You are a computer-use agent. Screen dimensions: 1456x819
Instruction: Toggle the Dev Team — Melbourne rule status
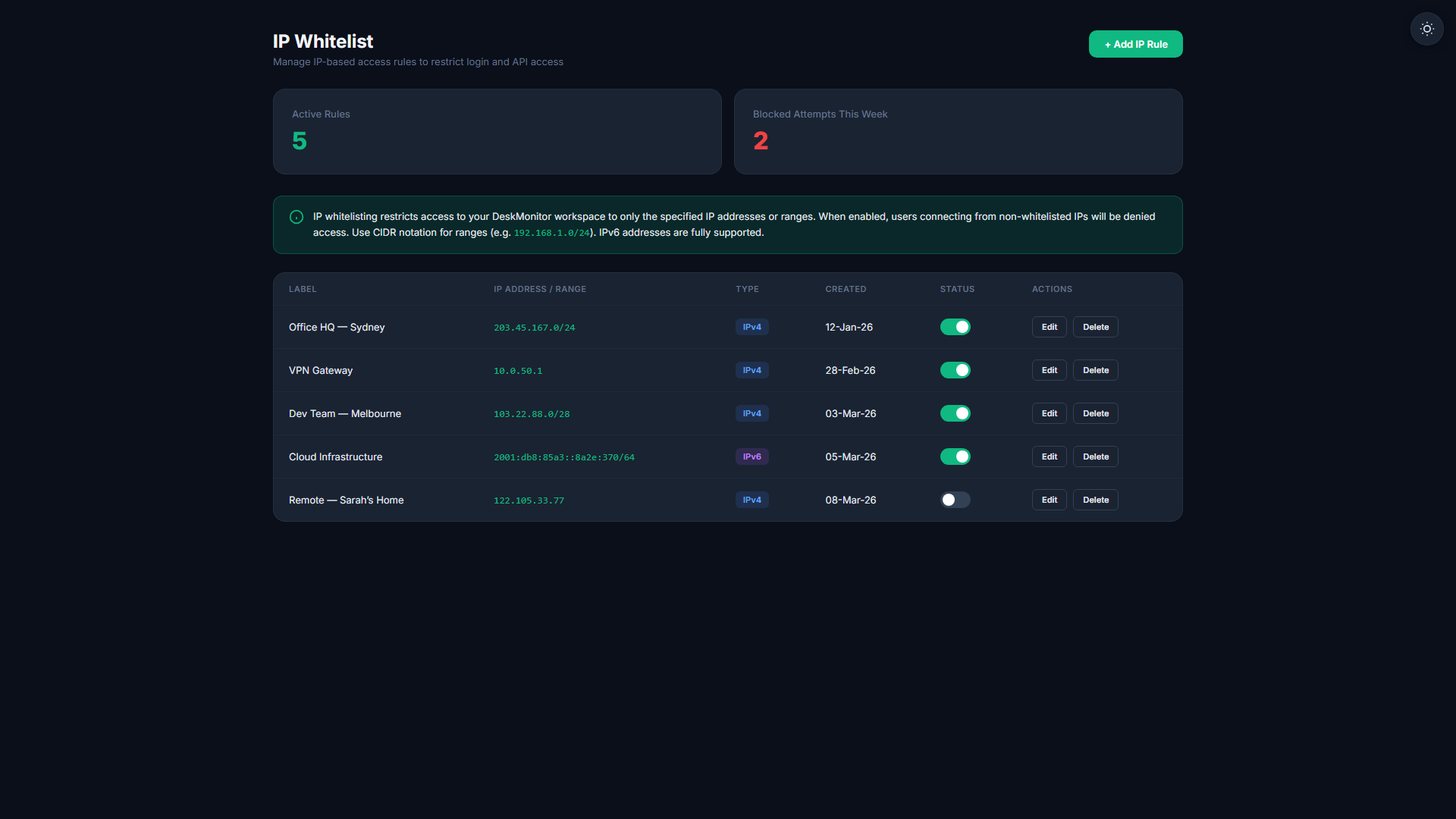955,413
